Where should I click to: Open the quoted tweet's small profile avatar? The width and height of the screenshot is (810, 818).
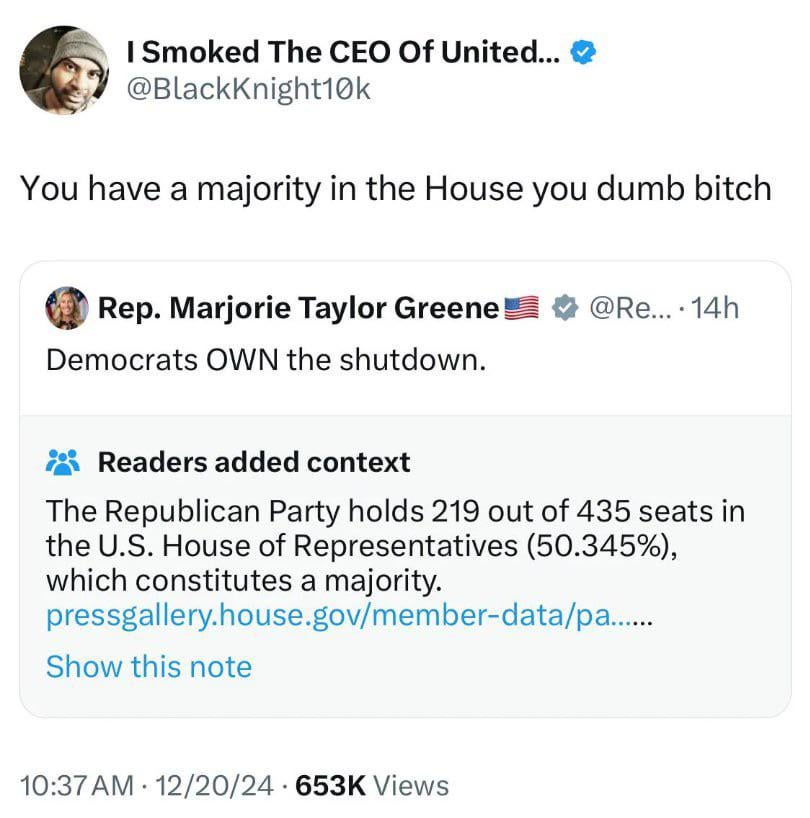coord(67,307)
